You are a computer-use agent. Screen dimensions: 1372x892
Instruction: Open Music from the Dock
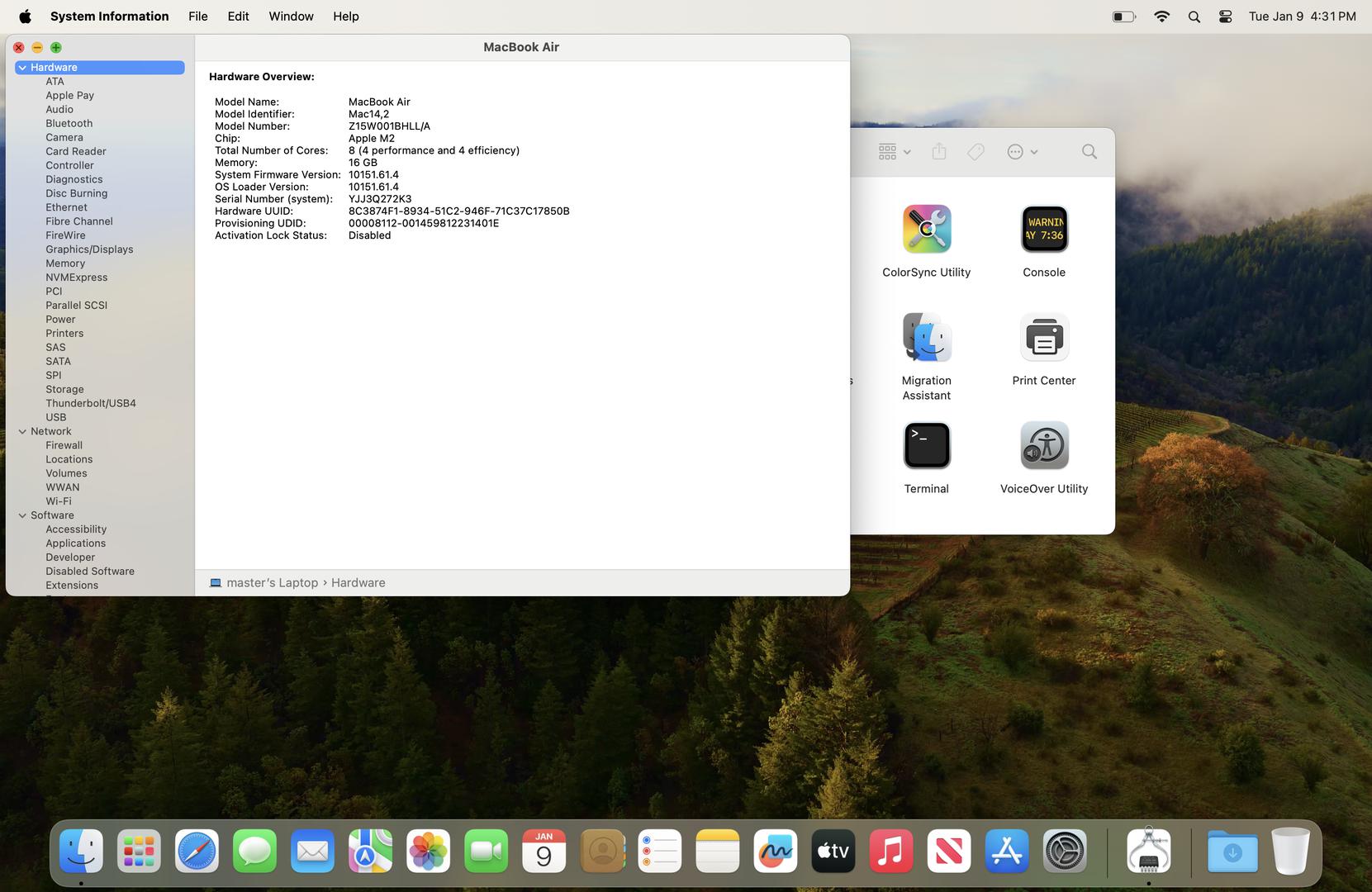point(891,851)
